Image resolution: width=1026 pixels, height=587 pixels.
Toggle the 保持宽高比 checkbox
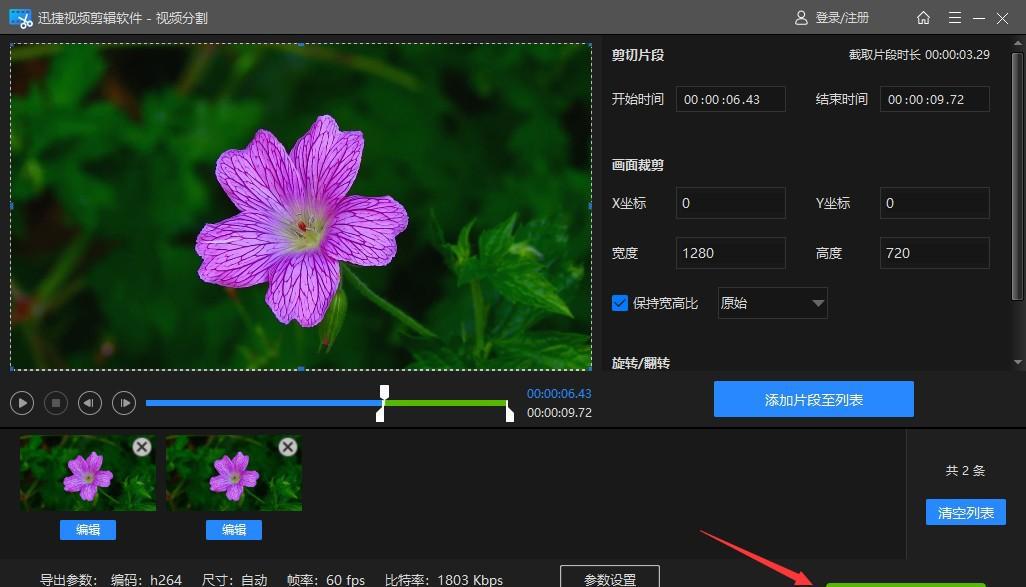click(620, 303)
